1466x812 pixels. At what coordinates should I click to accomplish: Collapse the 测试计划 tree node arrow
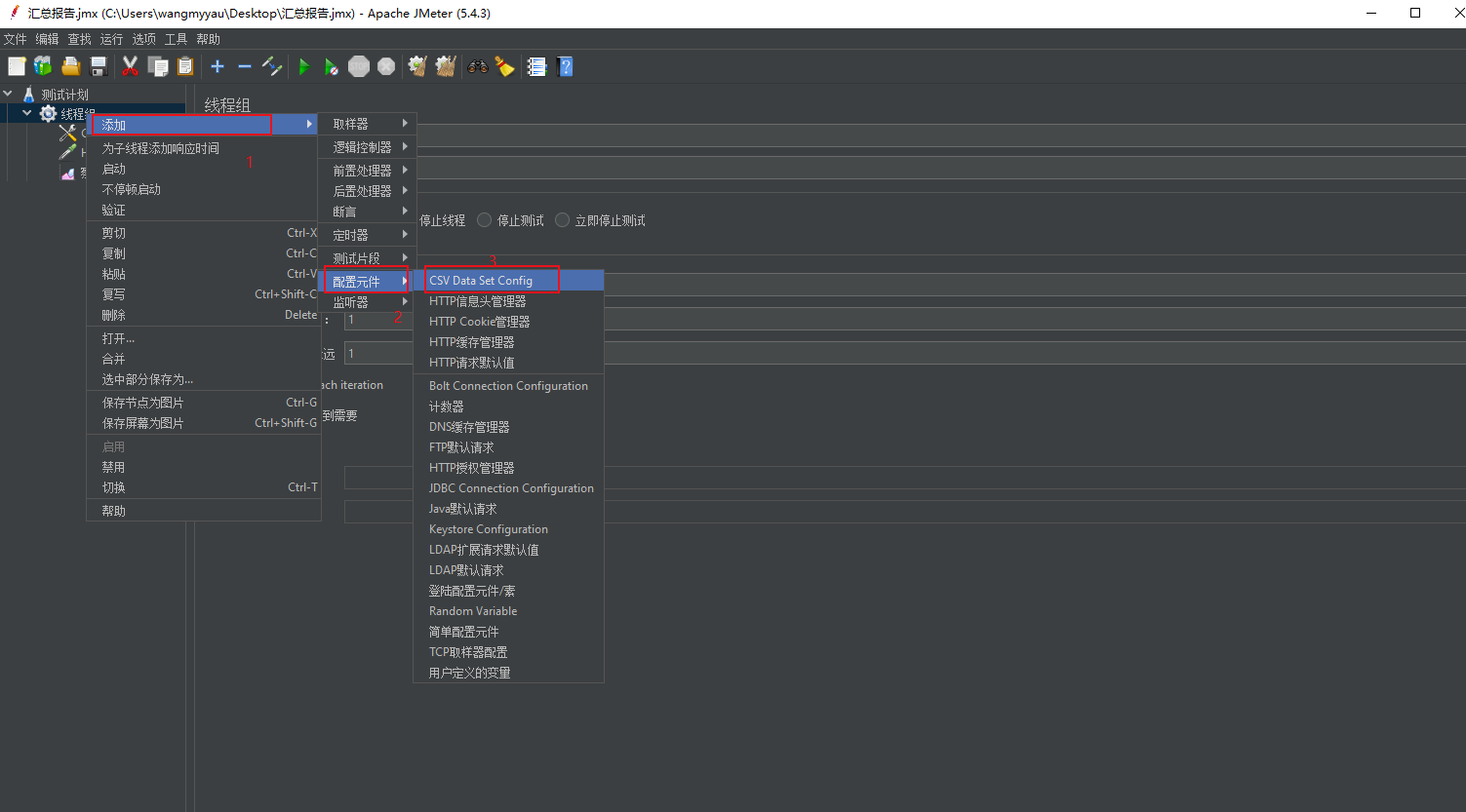(x=8, y=94)
